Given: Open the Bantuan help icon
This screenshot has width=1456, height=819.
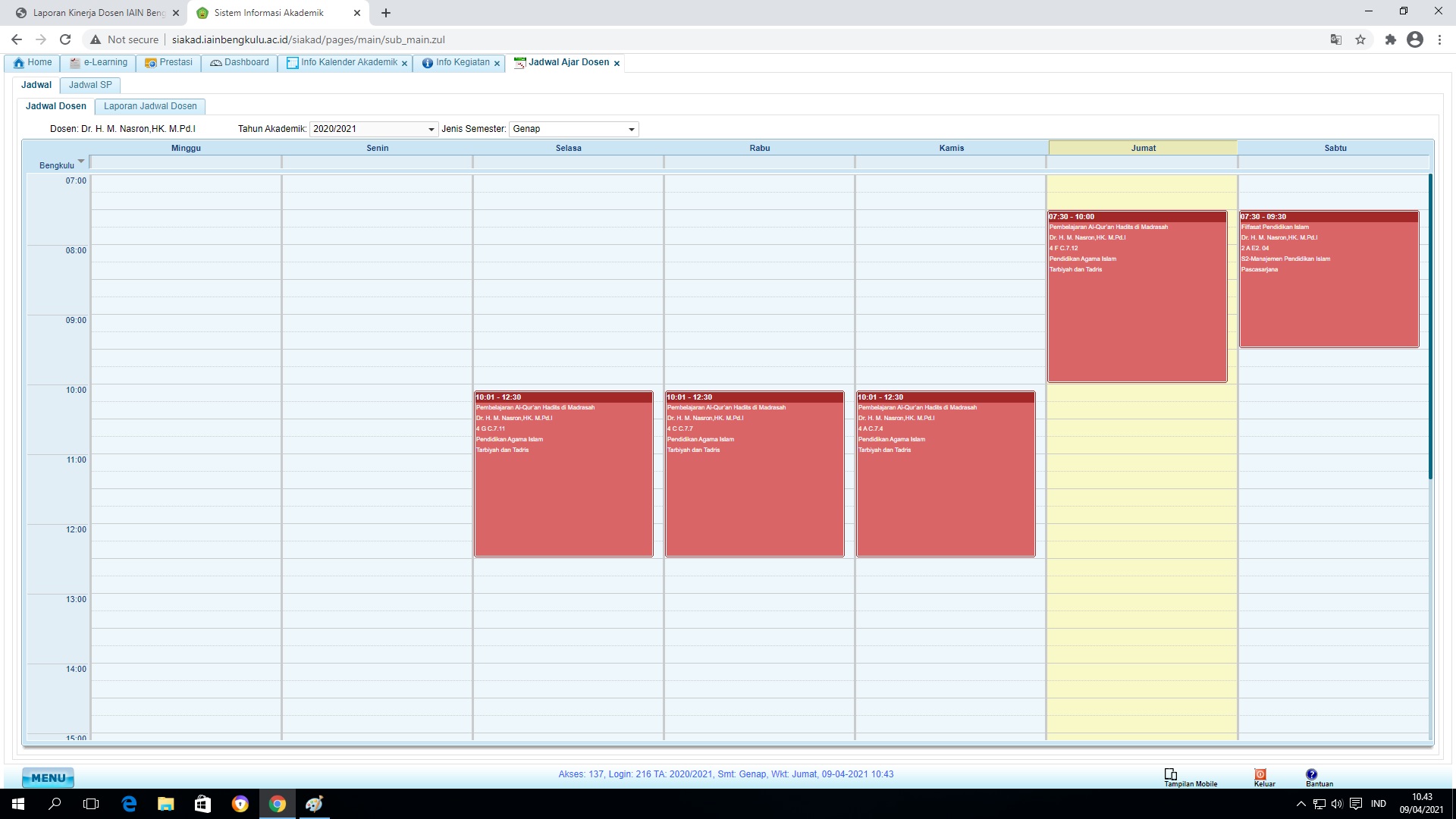Looking at the screenshot, I should (1311, 774).
